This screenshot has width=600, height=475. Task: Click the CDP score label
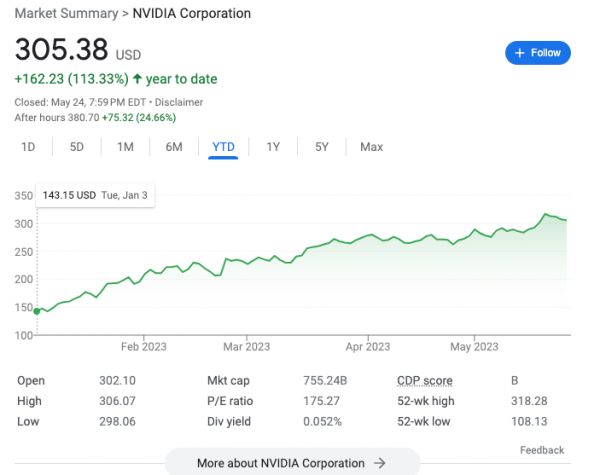pos(424,381)
